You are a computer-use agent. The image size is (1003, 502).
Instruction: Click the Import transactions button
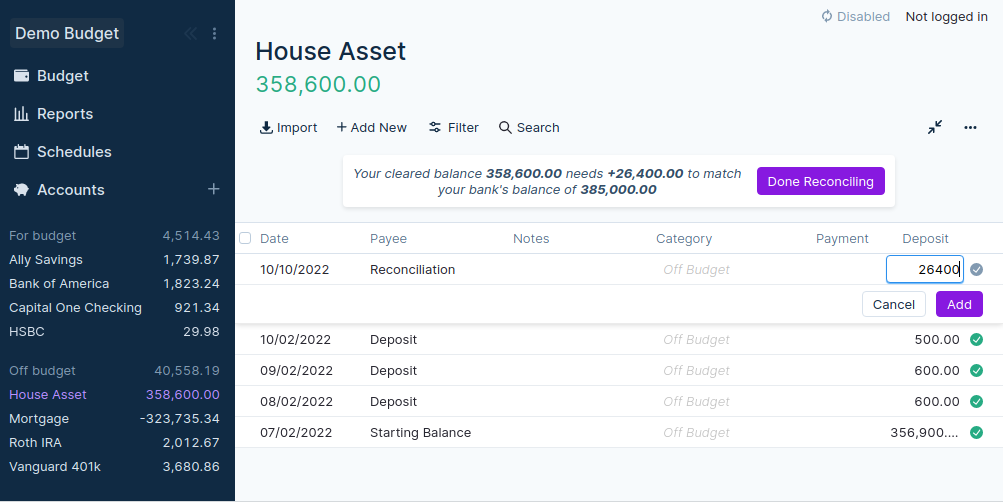[288, 128]
